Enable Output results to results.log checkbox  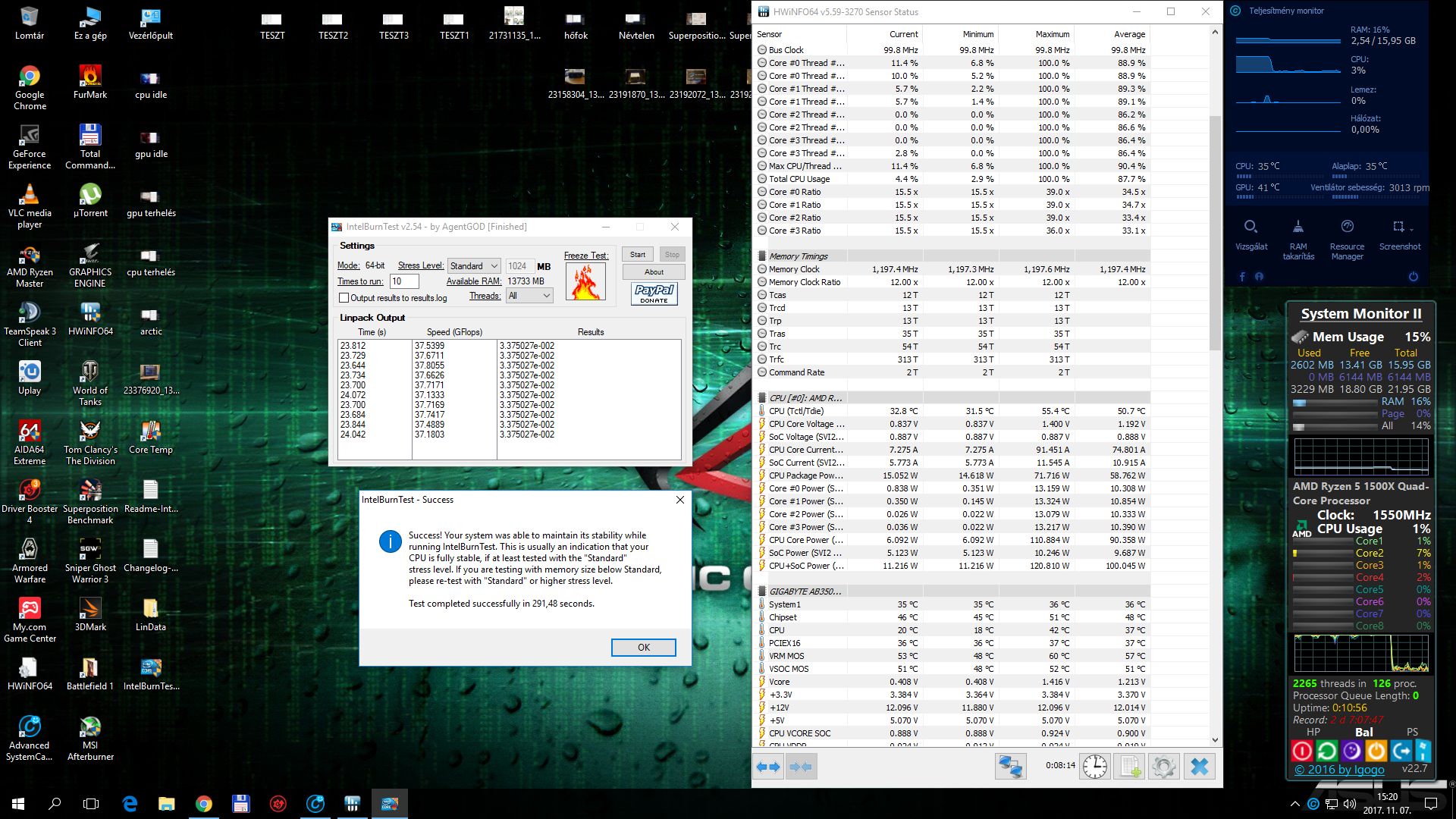(x=344, y=298)
